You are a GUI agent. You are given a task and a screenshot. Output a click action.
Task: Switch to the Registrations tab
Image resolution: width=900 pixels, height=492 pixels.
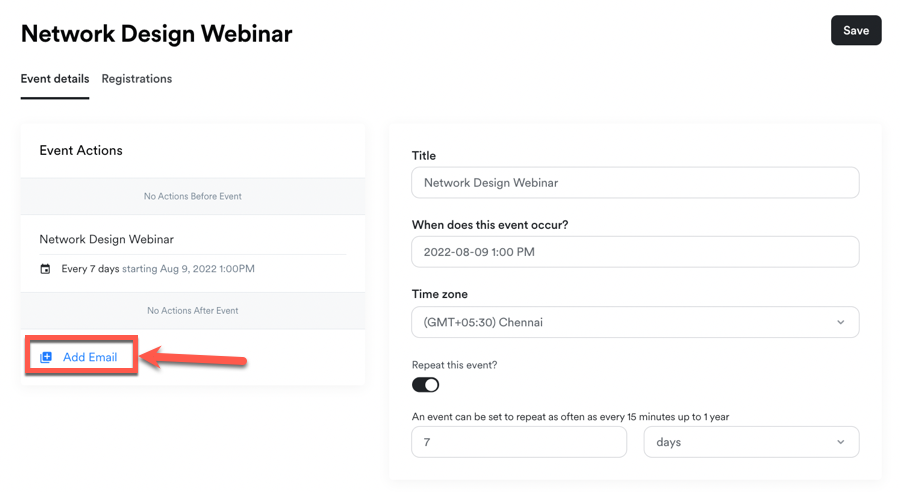coord(136,79)
